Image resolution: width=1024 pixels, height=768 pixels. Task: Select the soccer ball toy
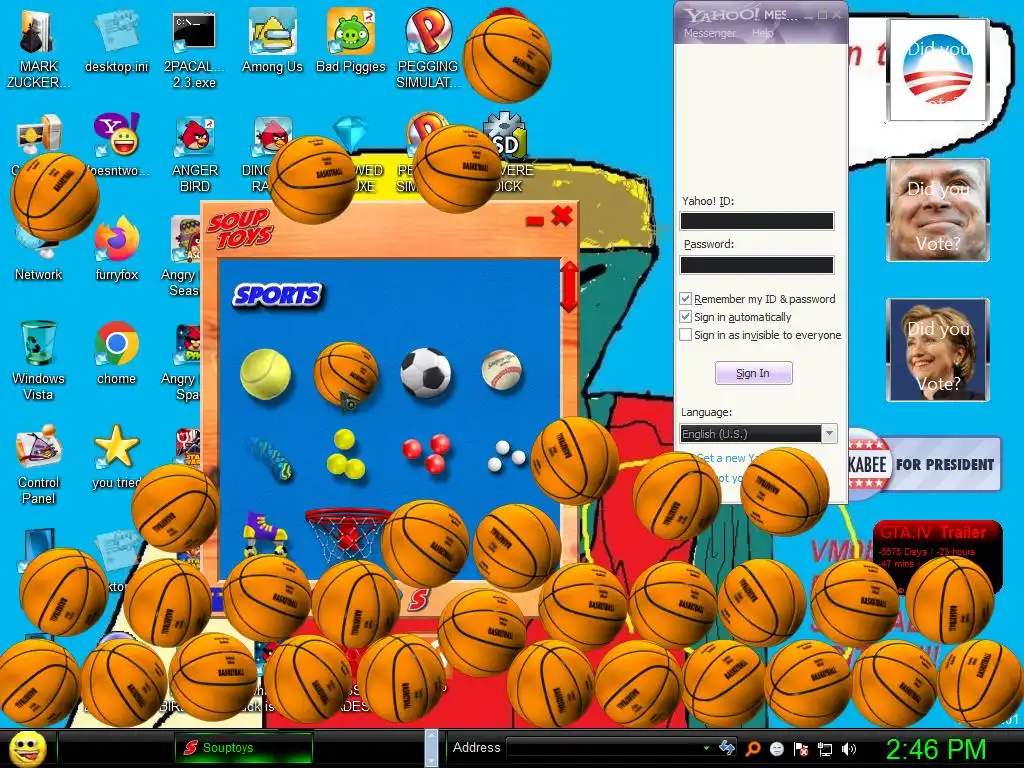coord(426,373)
